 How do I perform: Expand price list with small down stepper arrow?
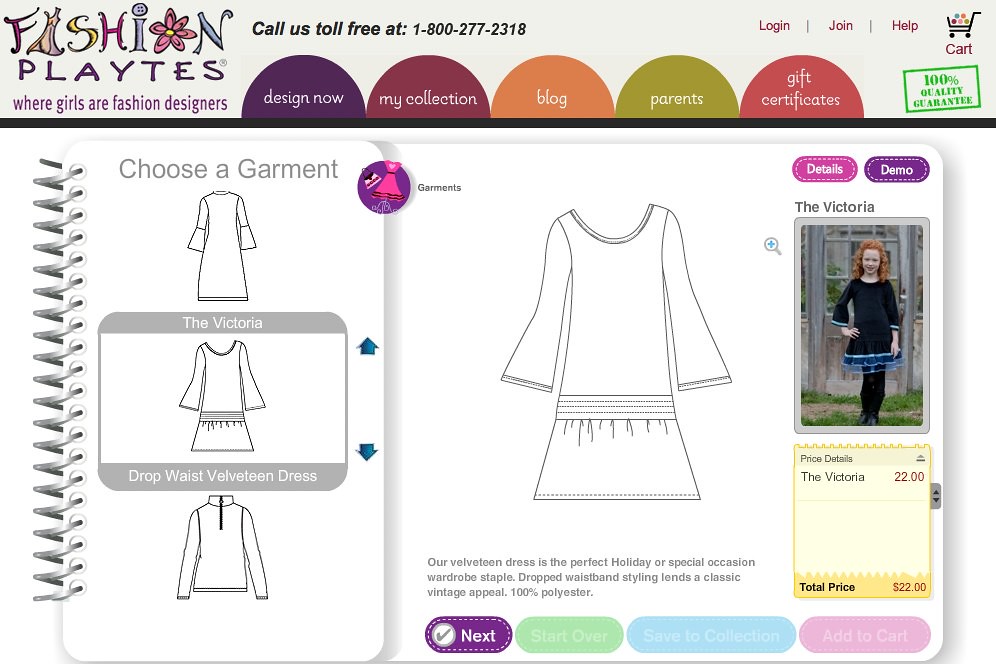(x=935, y=501)
